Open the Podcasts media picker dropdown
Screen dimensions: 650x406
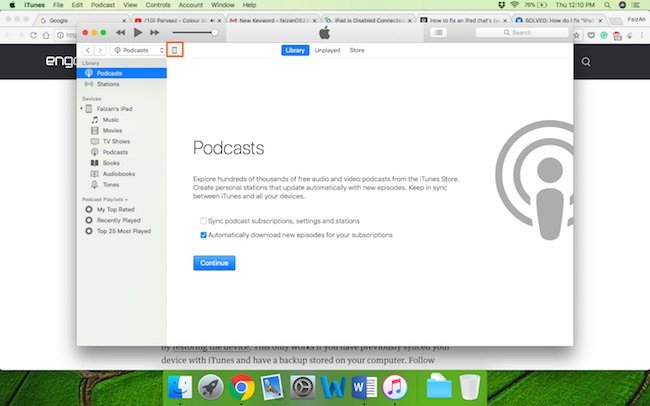point(137,50)
